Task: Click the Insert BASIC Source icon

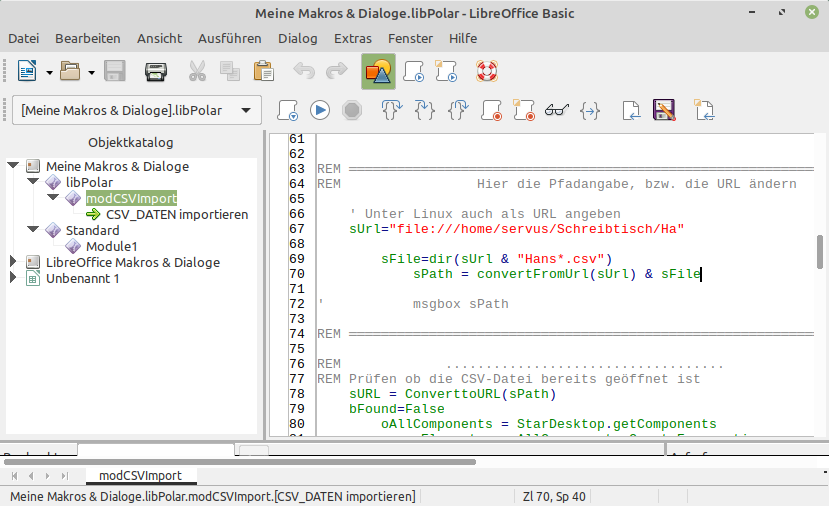Action: point(631,111)
